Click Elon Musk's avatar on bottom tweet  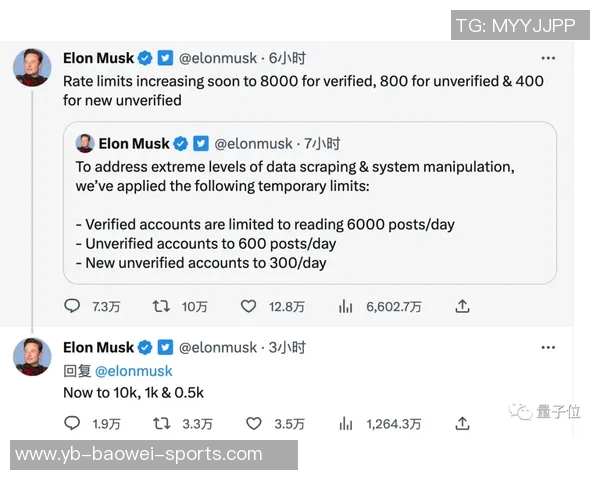pos(32,357)
